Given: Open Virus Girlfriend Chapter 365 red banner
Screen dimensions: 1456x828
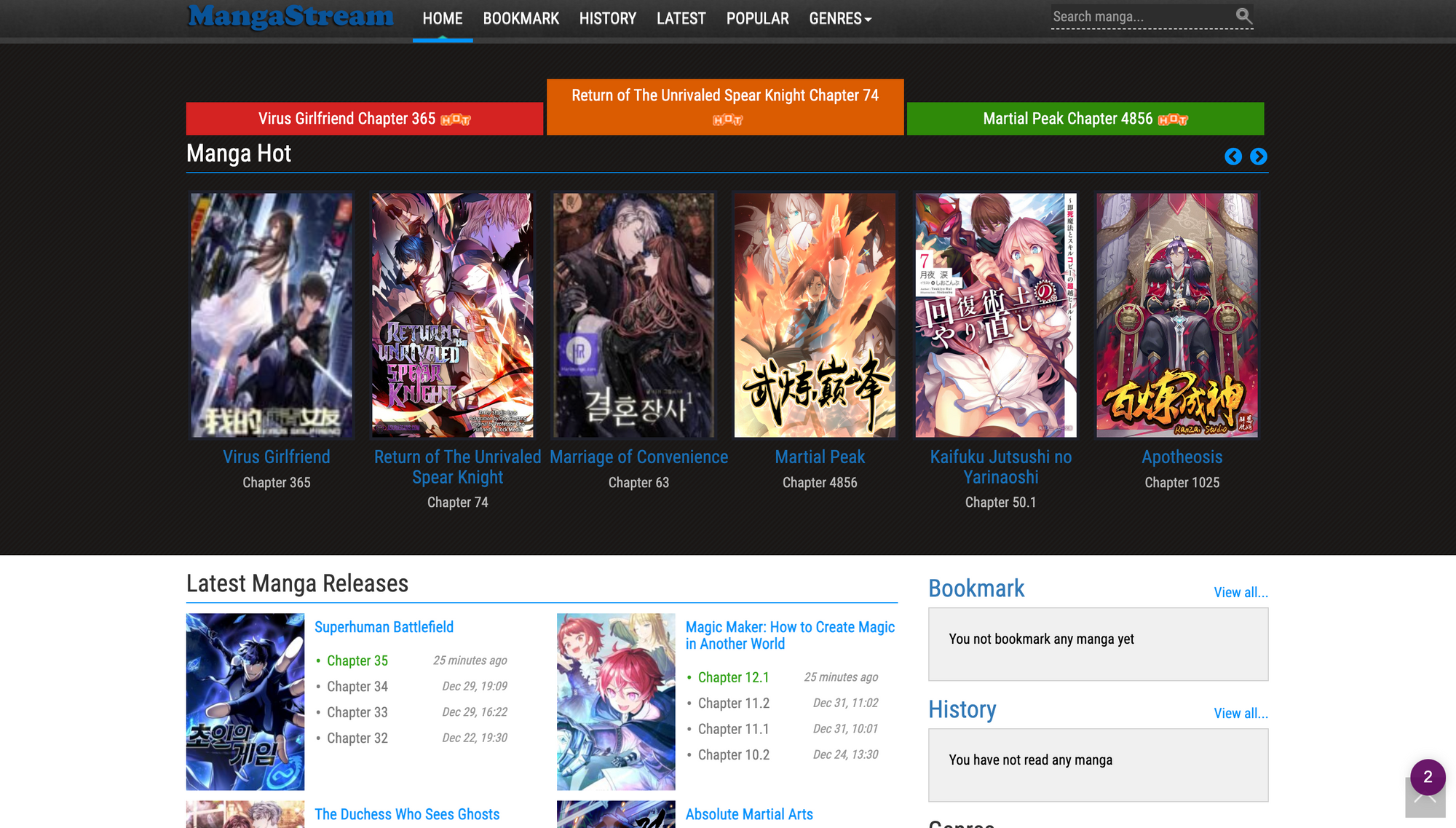Looking at the screenshot, I should click(365, 119).
